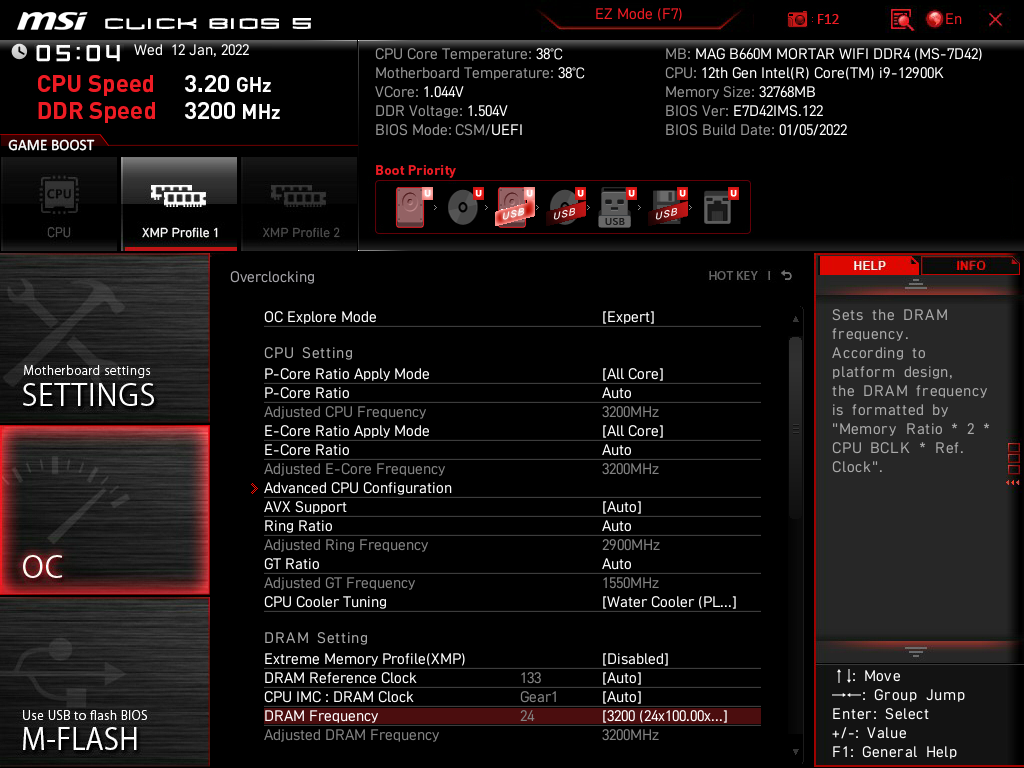Enable XMP Profile 2
The width and height of the screenshot is (1024, 768).
[300, 204]
